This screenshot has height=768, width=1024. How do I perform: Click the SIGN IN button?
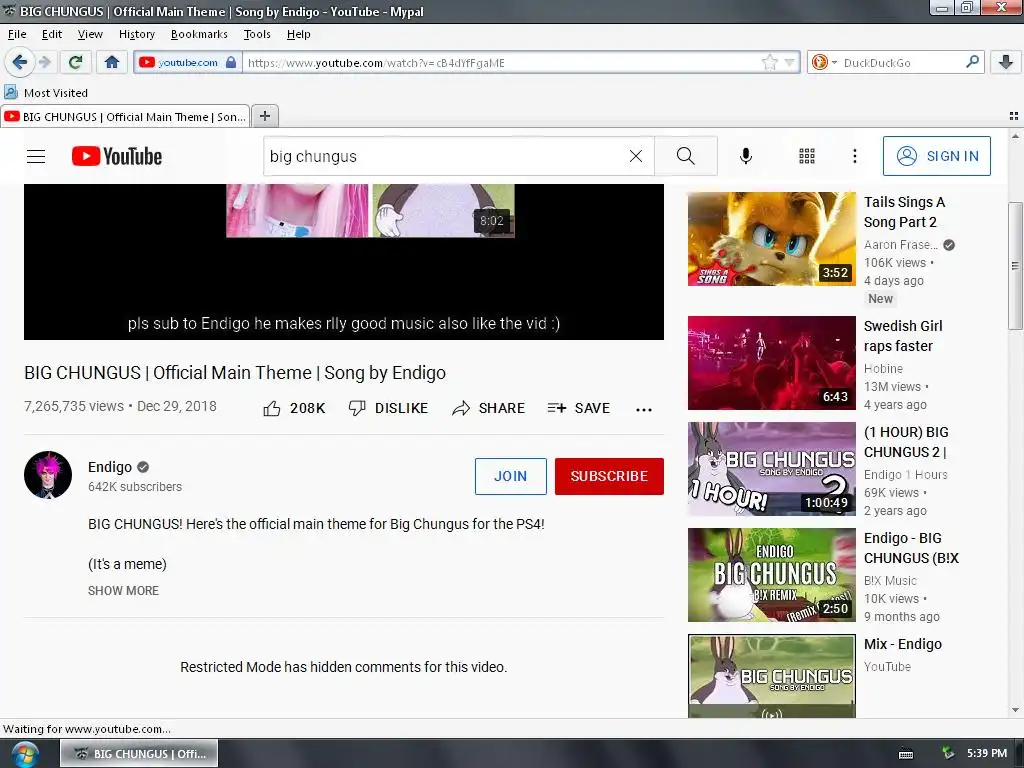[x=936, y=156]
